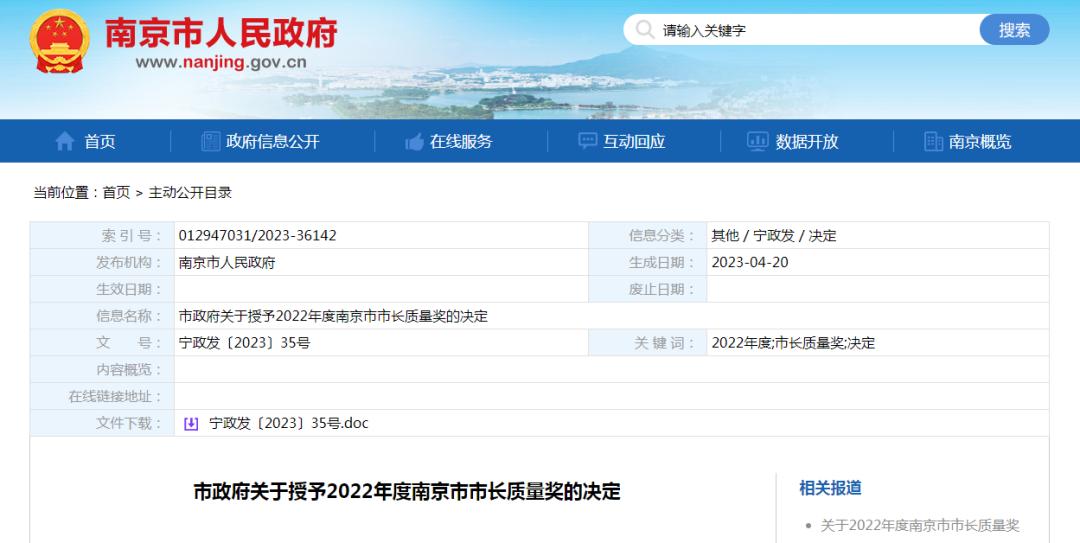Click the thumbs-up icon beside 在线服务
1080x543 pixels.
click(x=414, y=142)
